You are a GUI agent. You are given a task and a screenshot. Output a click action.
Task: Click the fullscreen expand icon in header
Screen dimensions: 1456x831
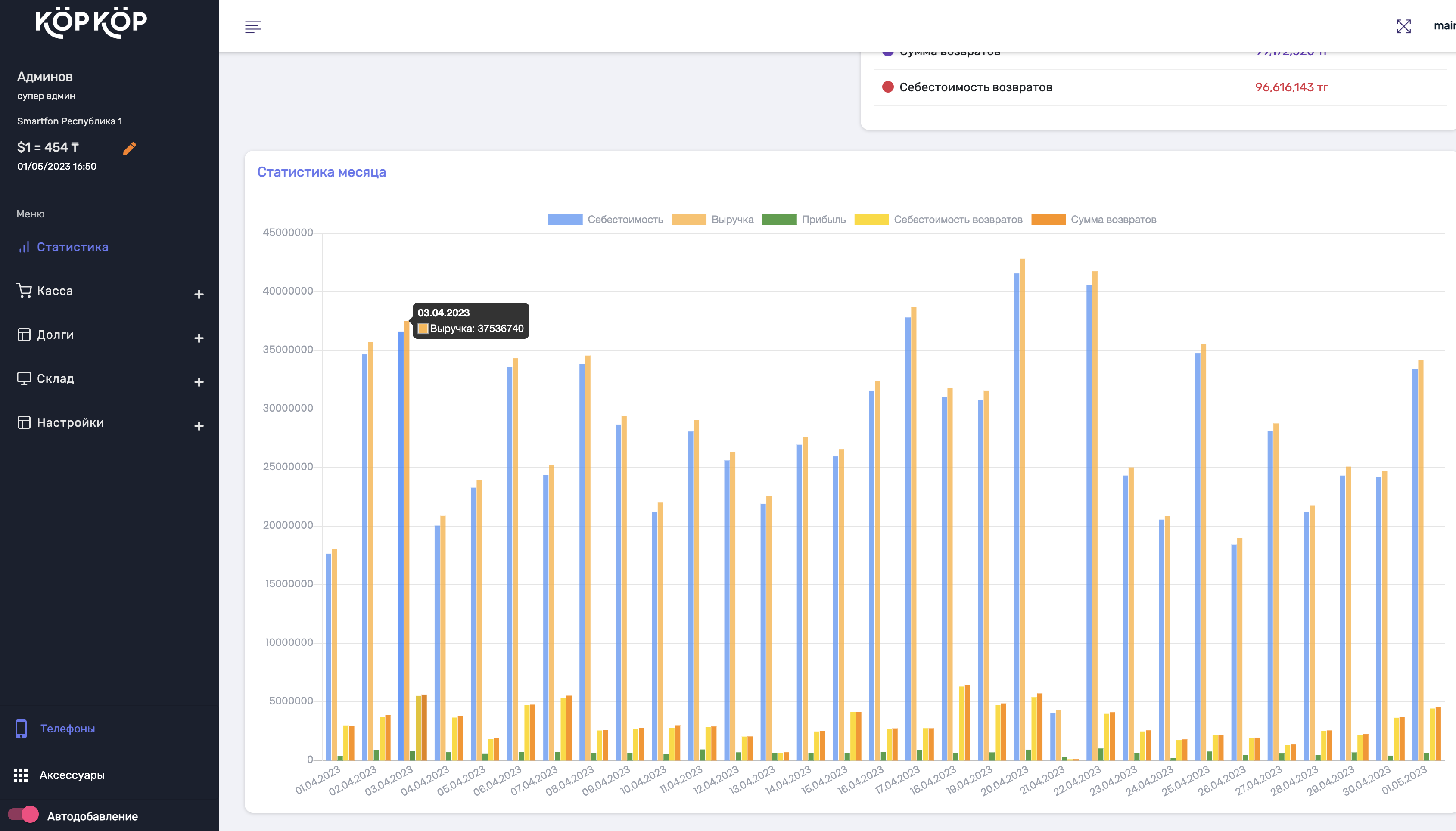pos(1403,26)
